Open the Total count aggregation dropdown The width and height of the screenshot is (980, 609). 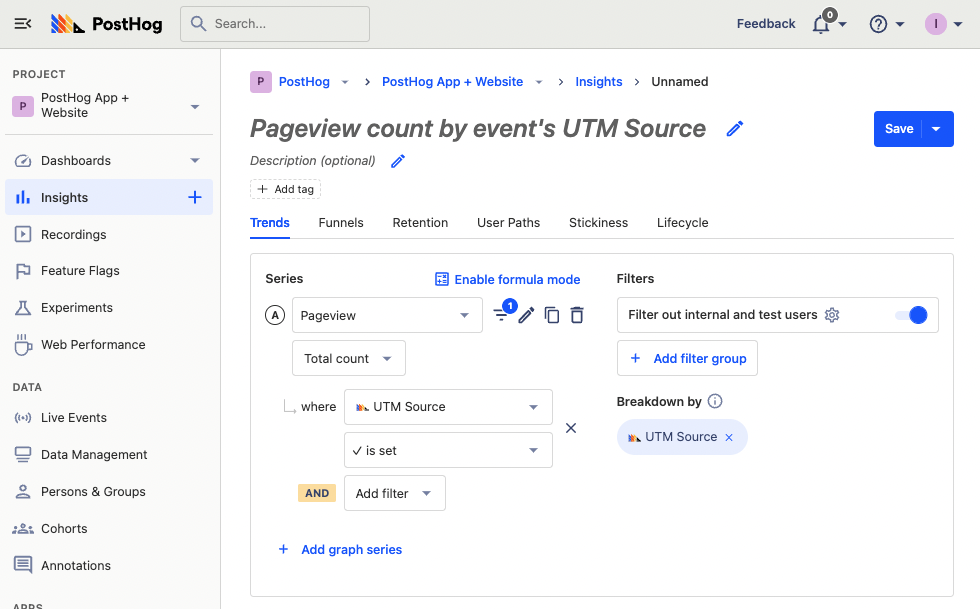click(348, 357)
